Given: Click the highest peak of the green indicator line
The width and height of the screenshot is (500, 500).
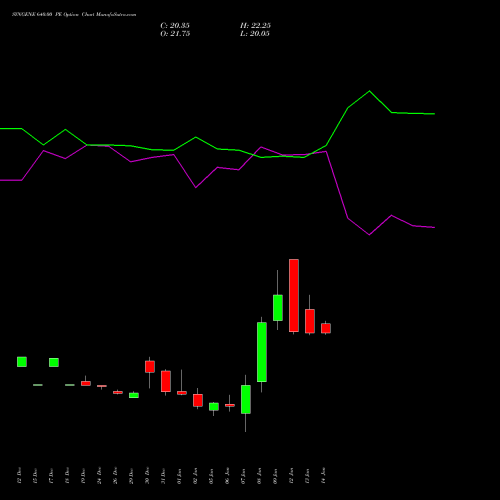Looking at the screenshot, I should pyautogui.click(x=369, y=91).
